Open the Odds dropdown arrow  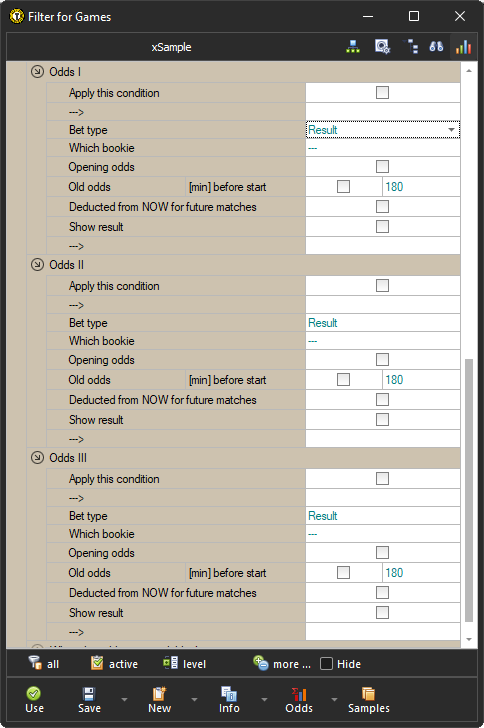[334, 699]
